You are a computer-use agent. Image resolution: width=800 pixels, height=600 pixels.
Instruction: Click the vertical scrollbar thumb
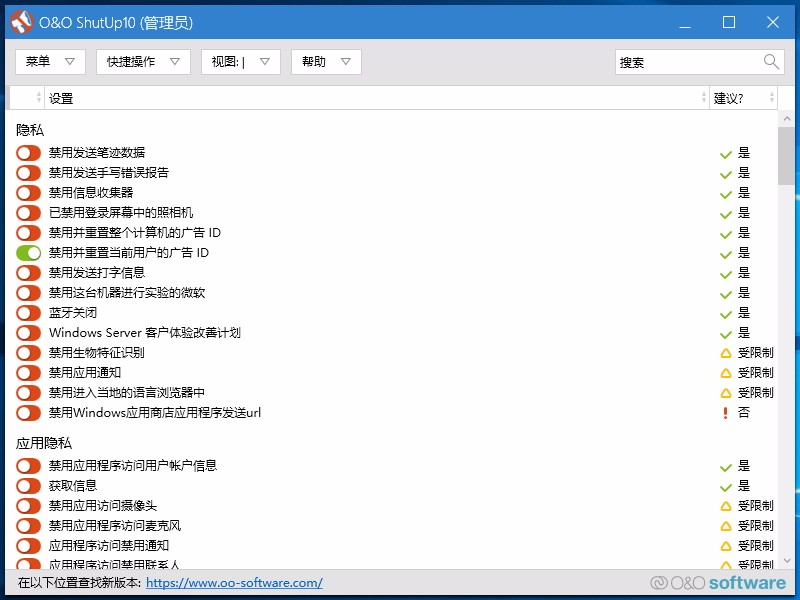coord(786,156)
